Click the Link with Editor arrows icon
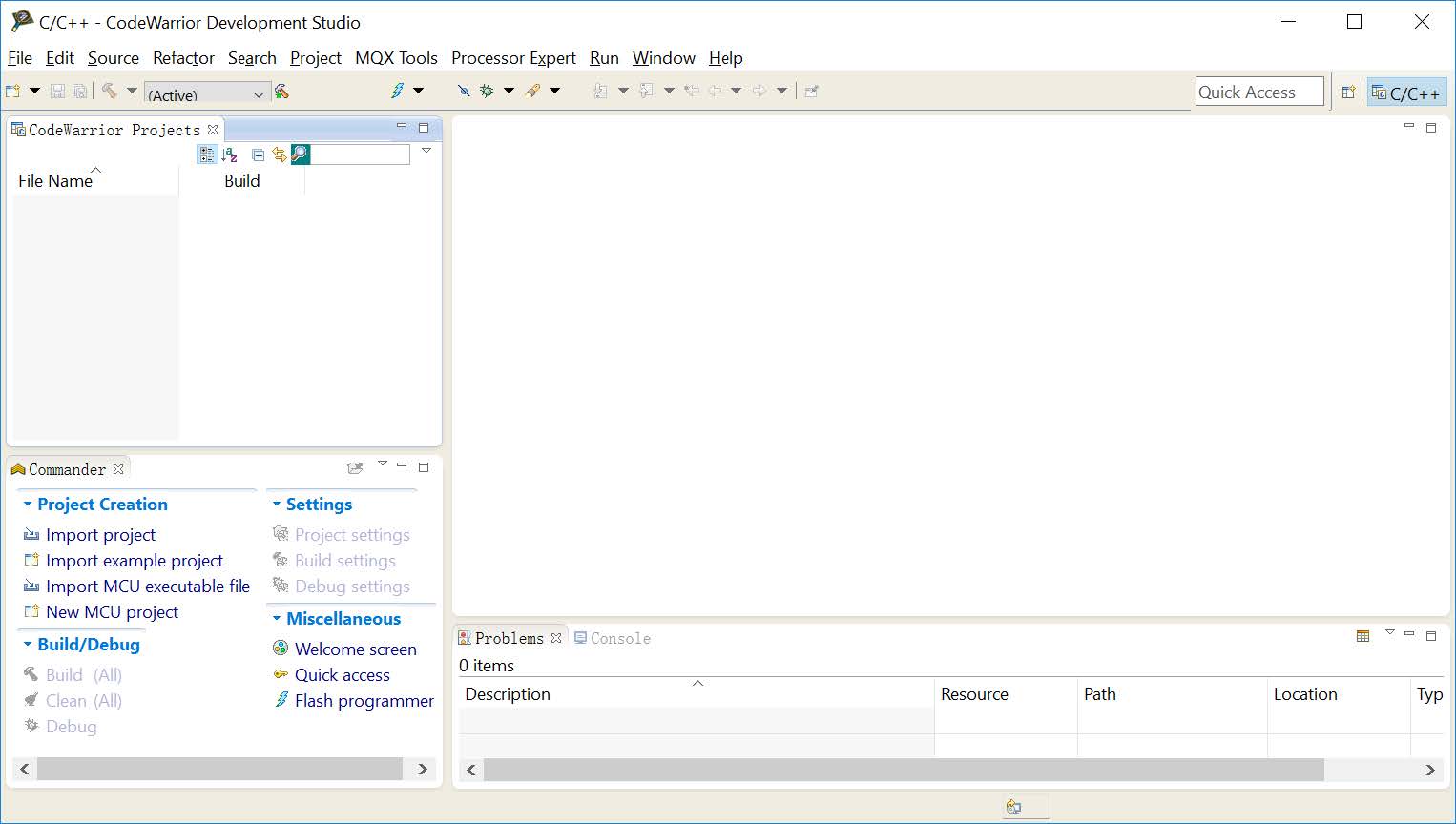 (x=279, y=154)
